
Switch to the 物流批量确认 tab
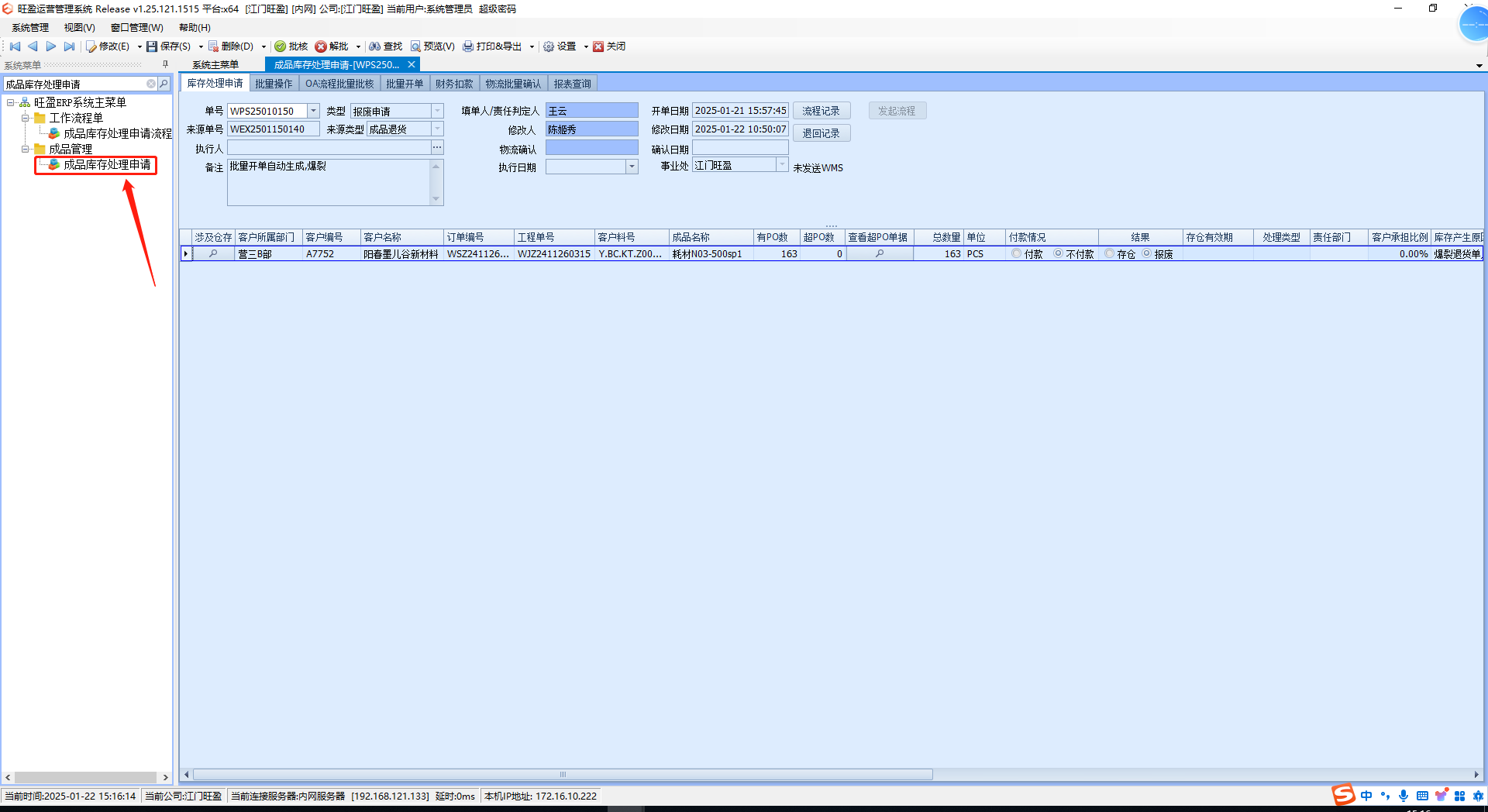513,84
